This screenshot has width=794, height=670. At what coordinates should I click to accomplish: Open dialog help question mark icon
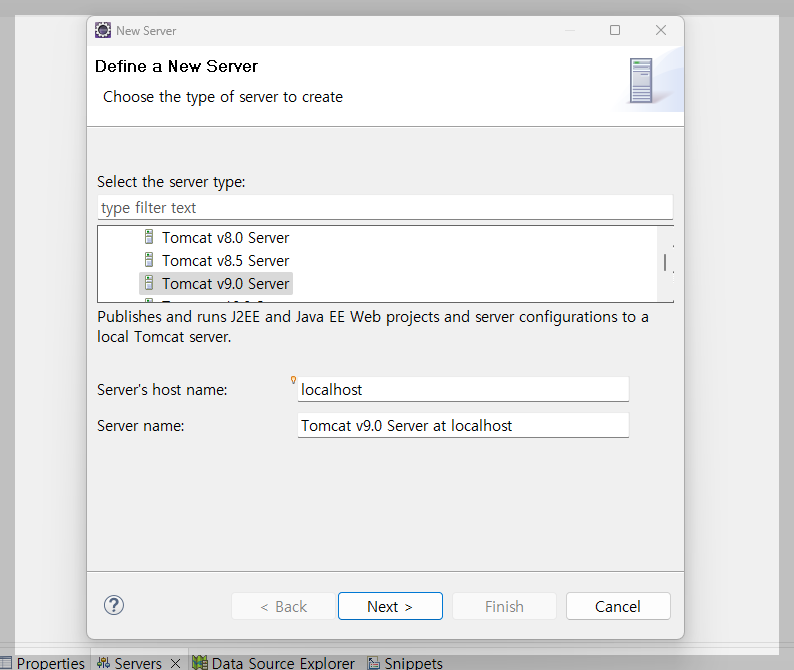click(x=114, y=605)
